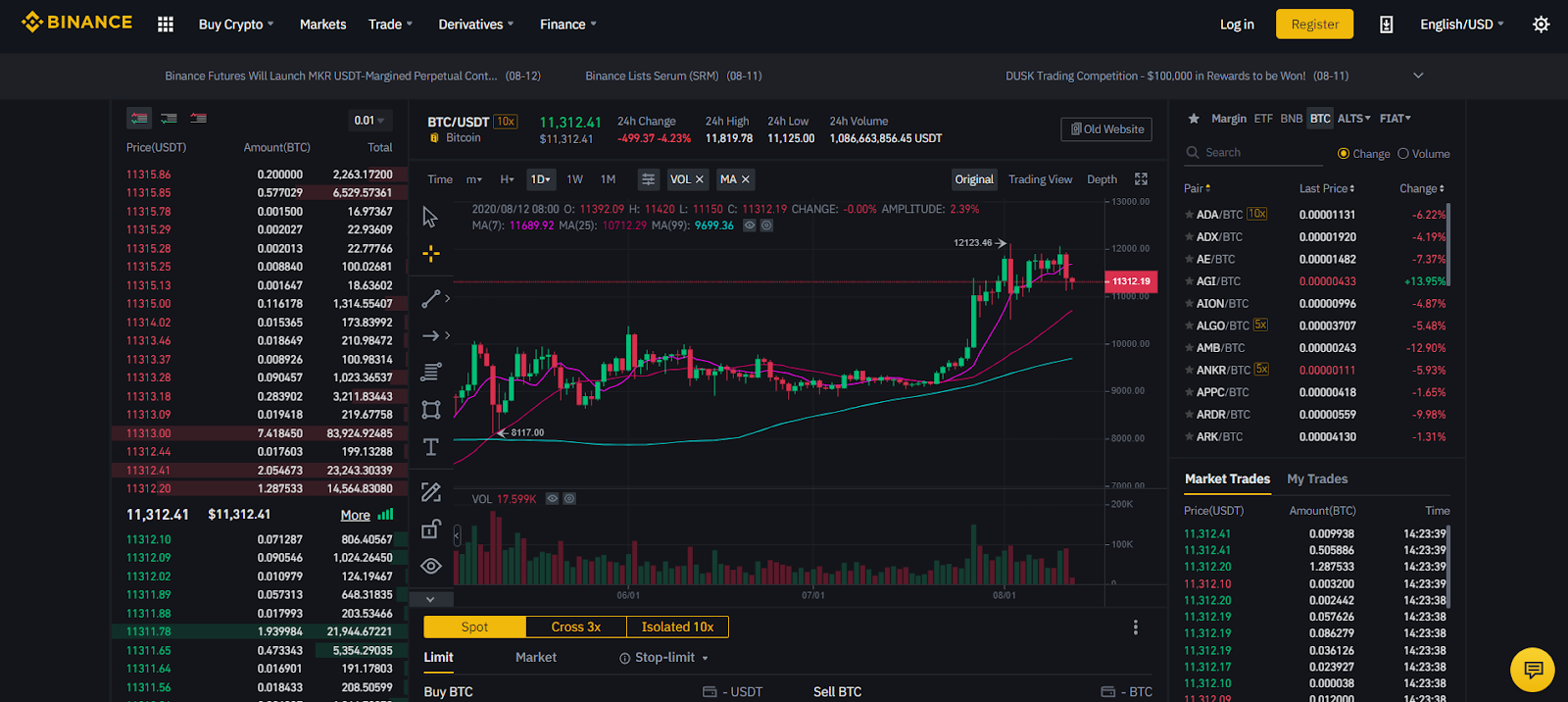Open the settings gear in the header
Viewport: 1568px width, 702px height.
pyautogui.click(x=1541, y=25)
